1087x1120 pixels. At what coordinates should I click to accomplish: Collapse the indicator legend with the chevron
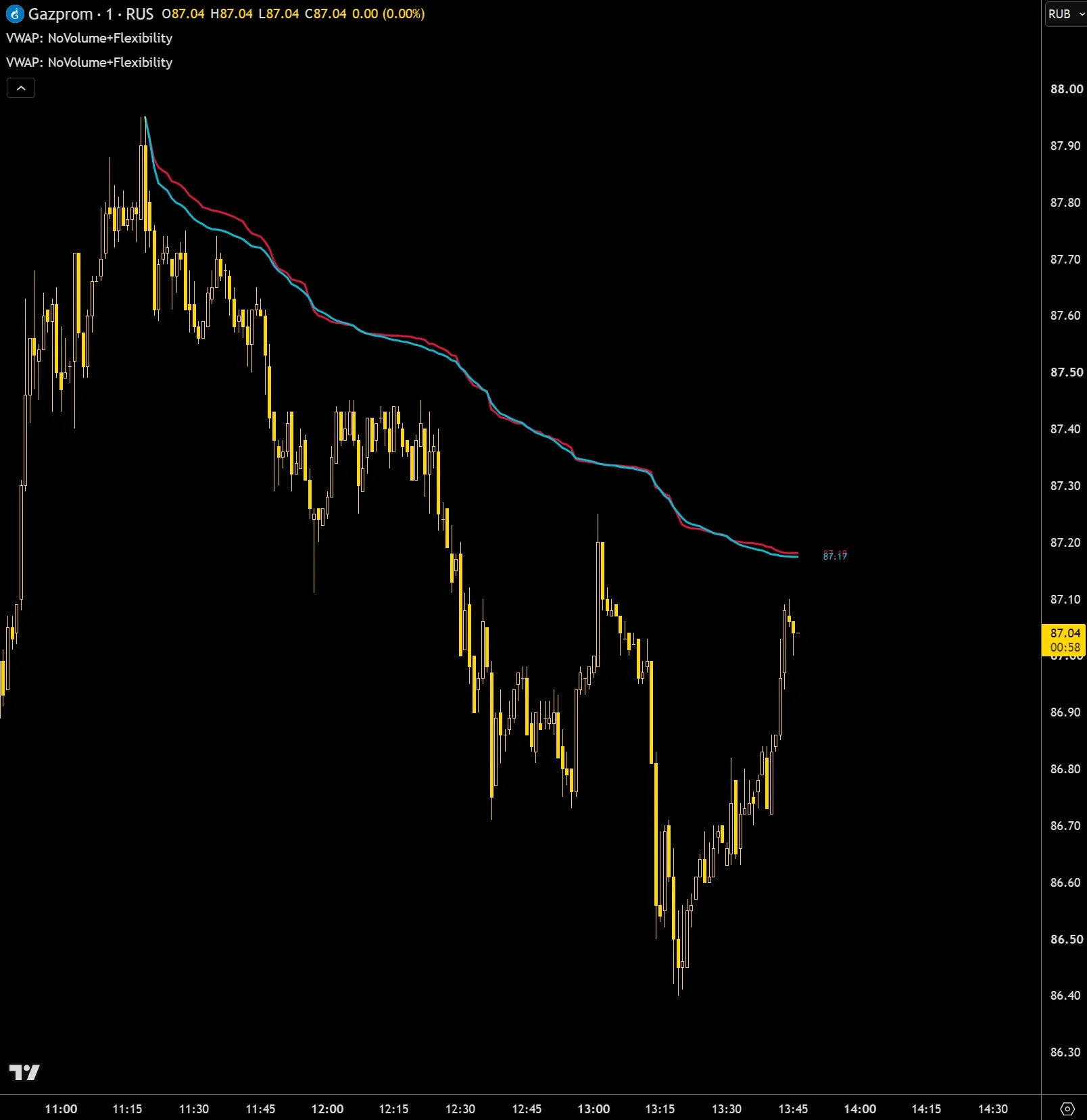[21, 88]
